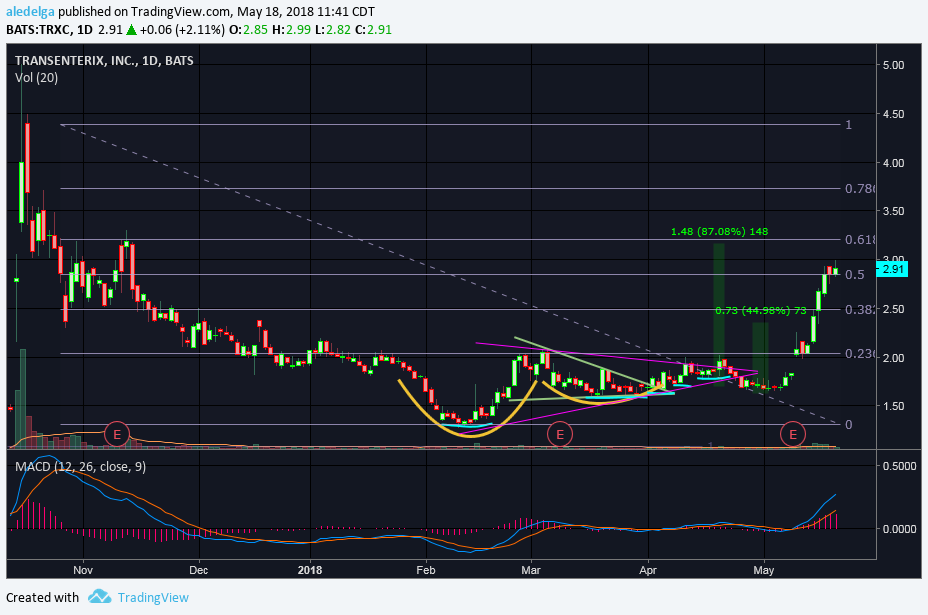Click the Fibonacci level 1 label

coord(848,125)
